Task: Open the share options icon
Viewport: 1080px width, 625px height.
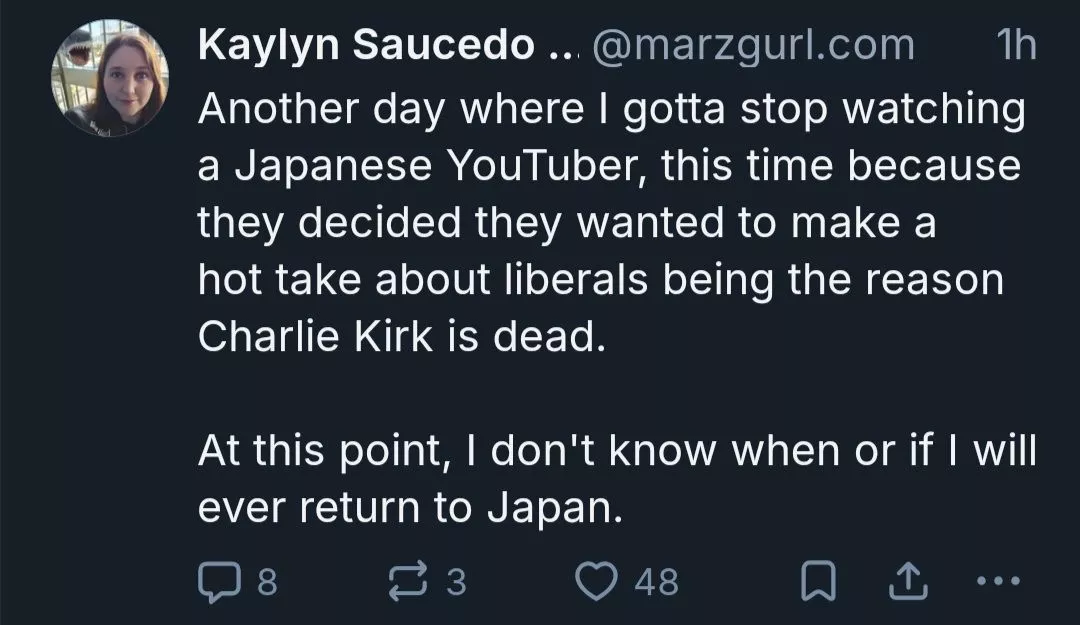Action: pyautogui.click(x=908, y=582)
